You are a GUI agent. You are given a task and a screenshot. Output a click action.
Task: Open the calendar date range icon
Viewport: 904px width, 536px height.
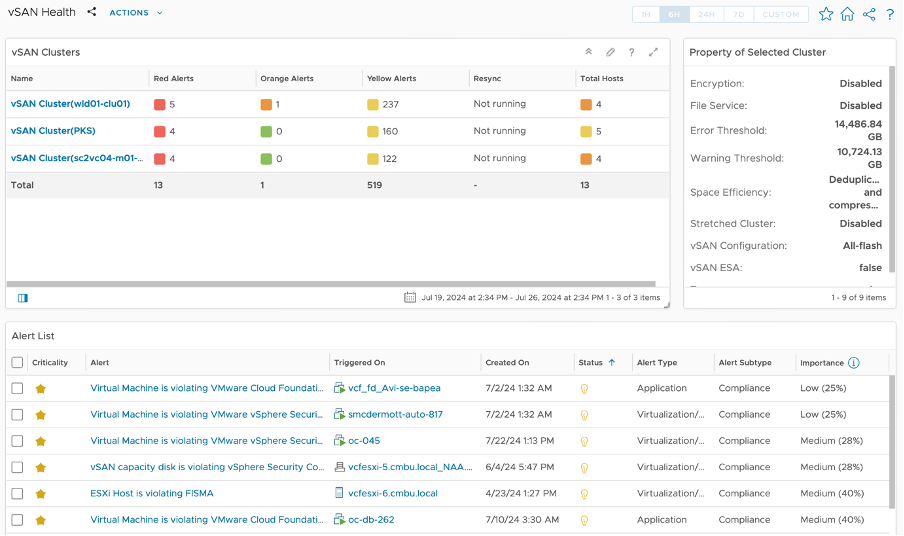pyautogui.click(x=410, y=297)
